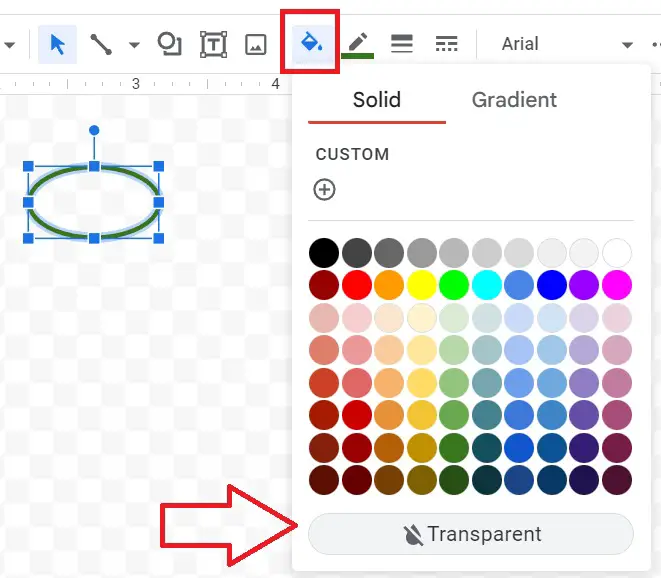Choose the bright green swatch
This screenshot has width=661, height=578.
(454, 285)
